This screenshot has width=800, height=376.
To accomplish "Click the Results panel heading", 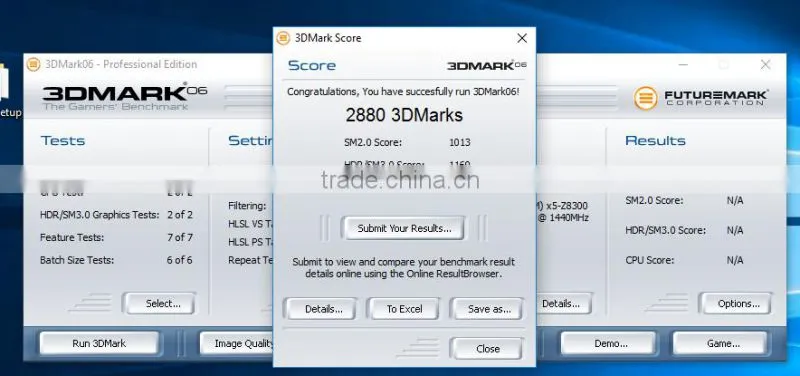I will (x=655, y=140).
